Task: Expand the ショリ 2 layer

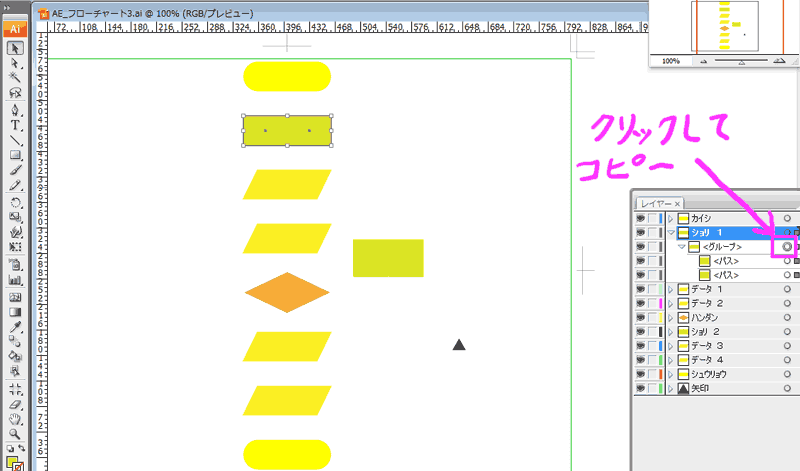Action: (671, 332)
